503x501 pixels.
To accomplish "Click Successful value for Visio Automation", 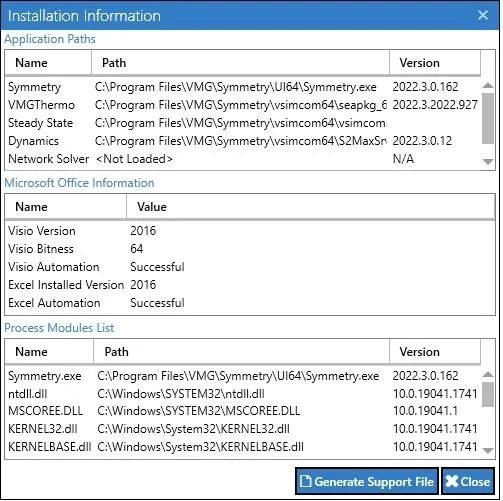I will (157, 267).
